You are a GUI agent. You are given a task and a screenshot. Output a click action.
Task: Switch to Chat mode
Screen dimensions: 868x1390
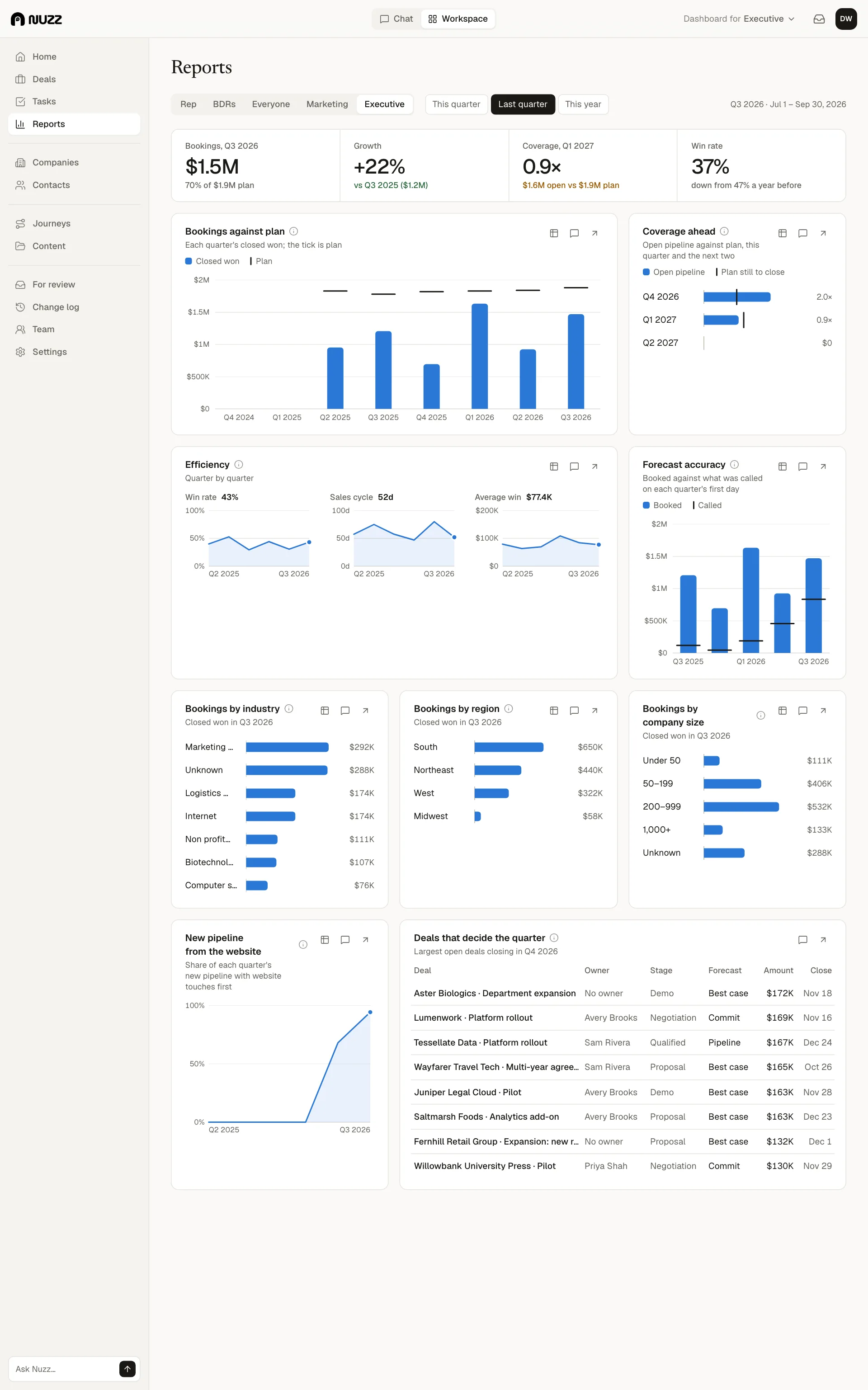click(396, 19)
